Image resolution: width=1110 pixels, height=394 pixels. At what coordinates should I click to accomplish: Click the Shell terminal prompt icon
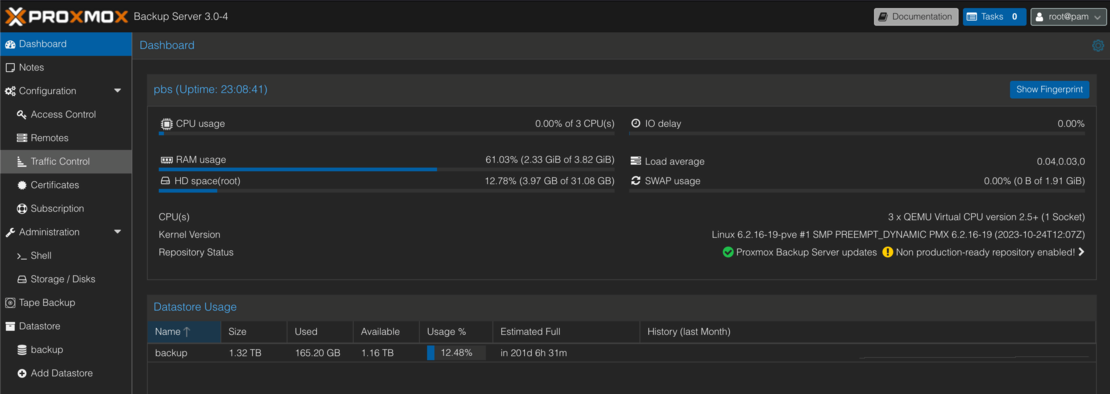21,256
